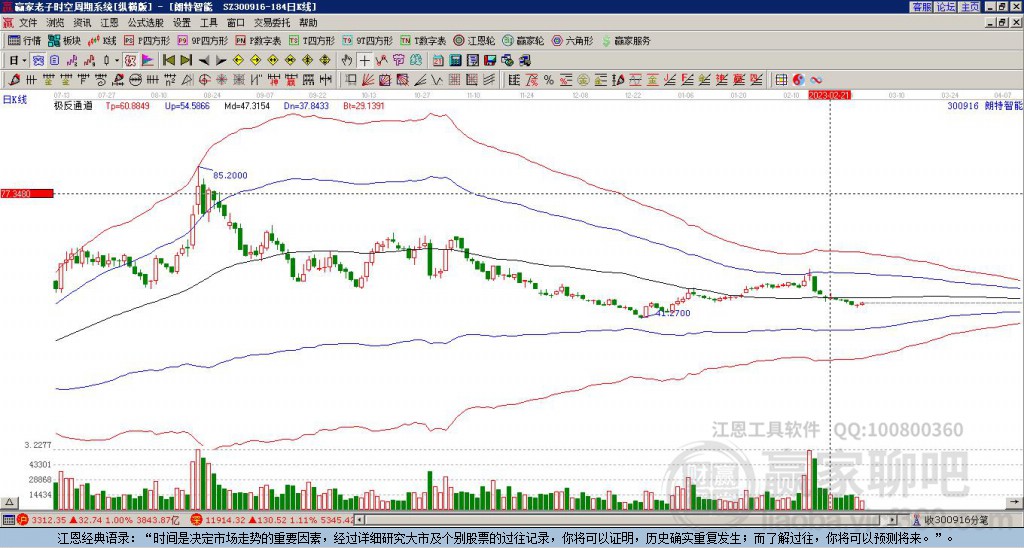Click the floppy disk save icon
Viewport: 1024px width, 548px height.
490,61
